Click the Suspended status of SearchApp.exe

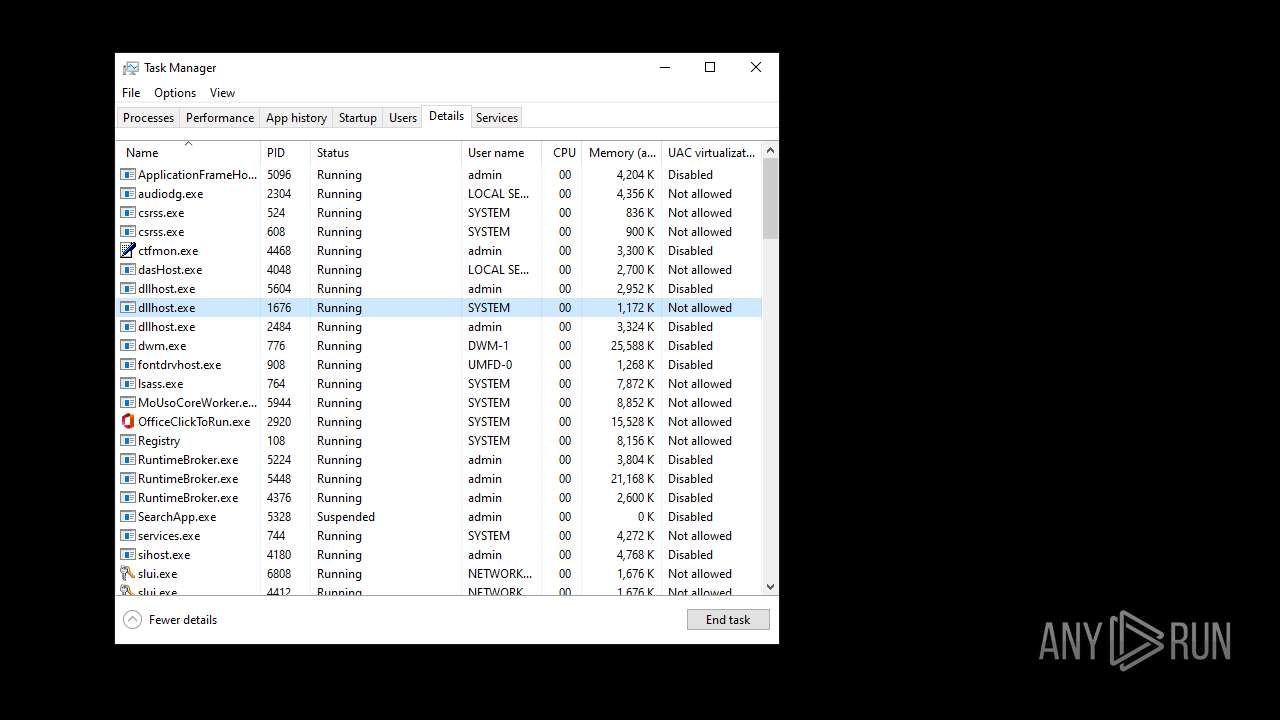[346, 517]
